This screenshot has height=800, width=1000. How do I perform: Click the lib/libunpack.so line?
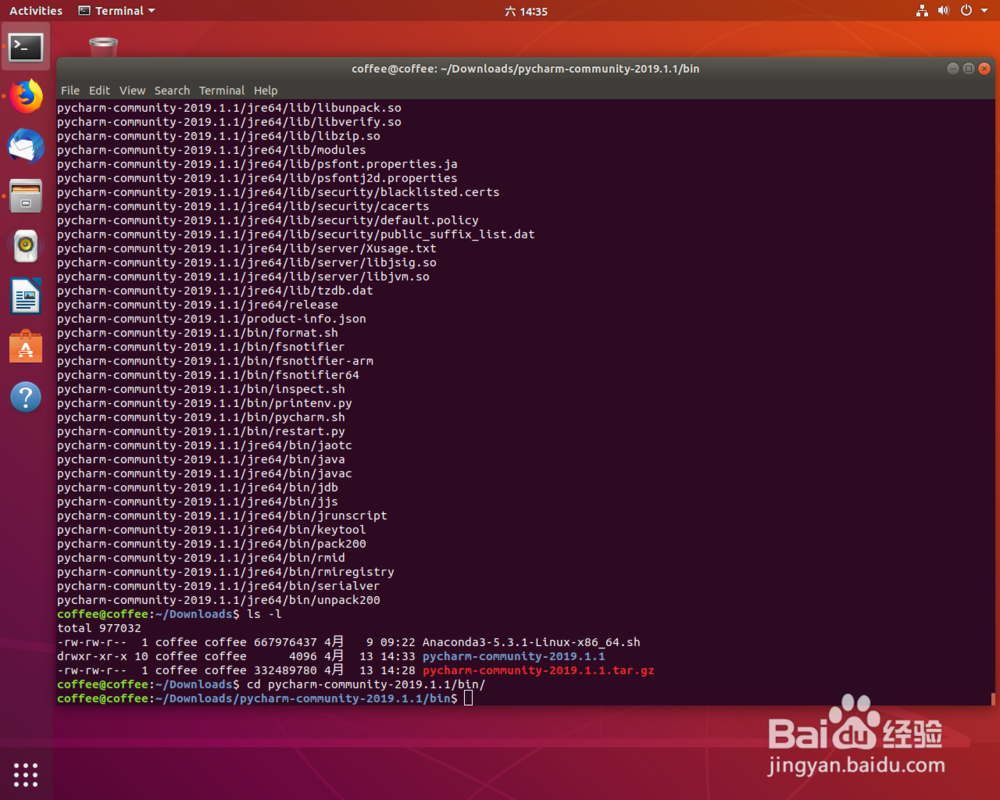[x=229, y=108]
